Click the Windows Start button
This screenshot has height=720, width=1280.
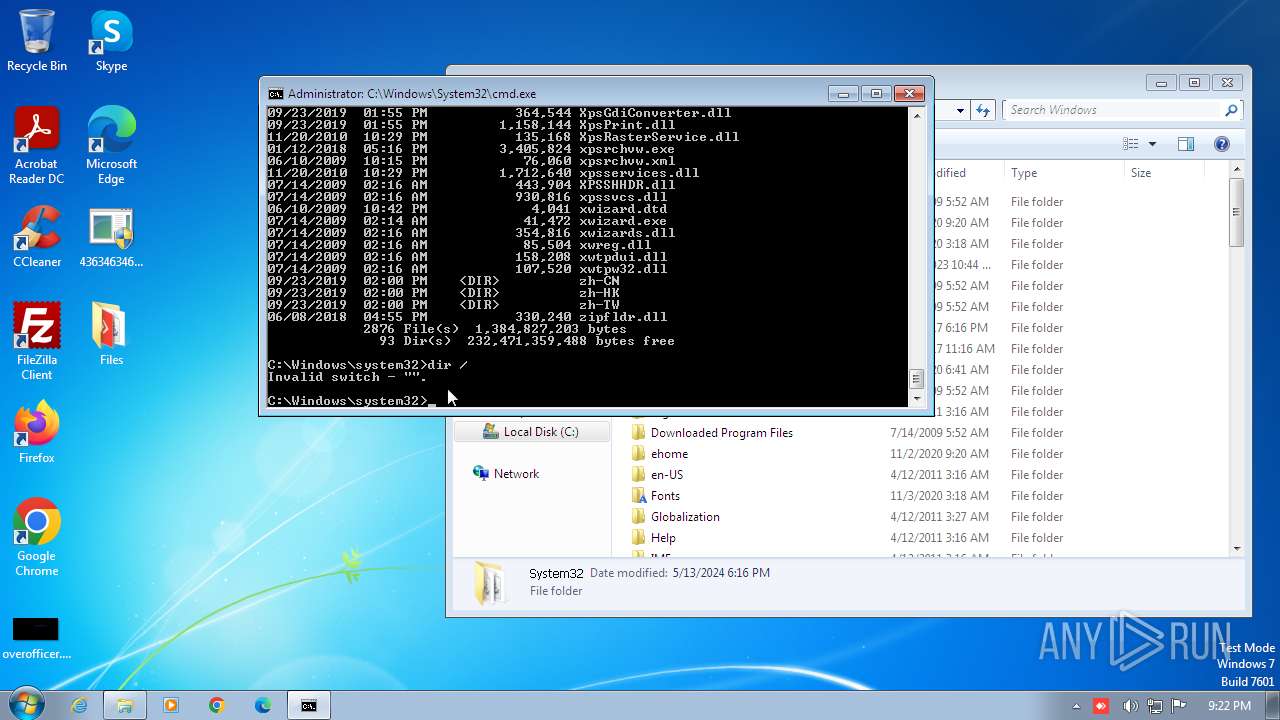point(27,705)
